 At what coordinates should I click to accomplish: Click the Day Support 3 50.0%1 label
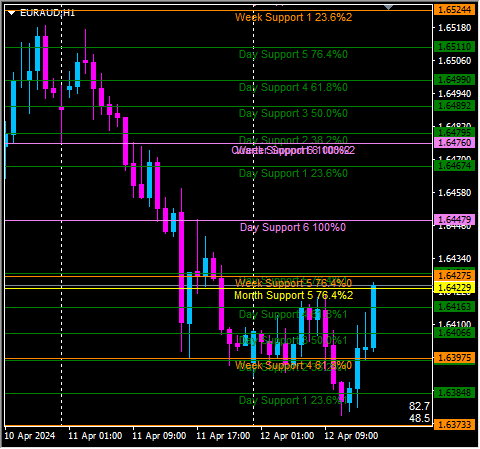[x=293, y=340]
